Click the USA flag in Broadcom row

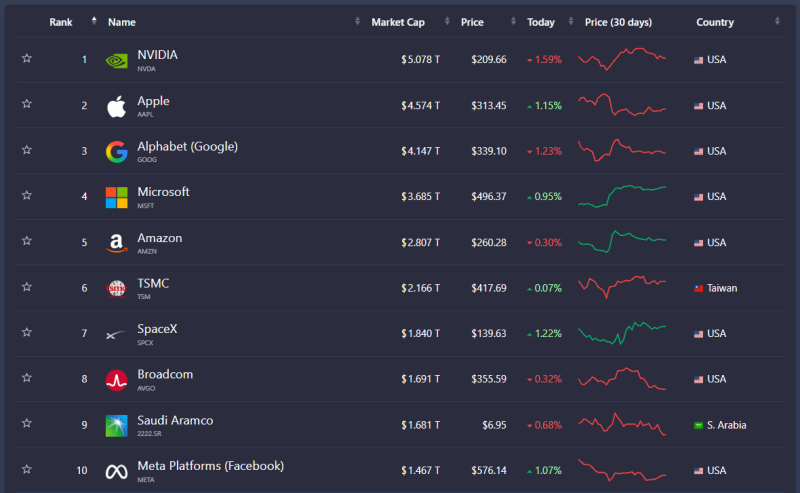click(698, 380)
